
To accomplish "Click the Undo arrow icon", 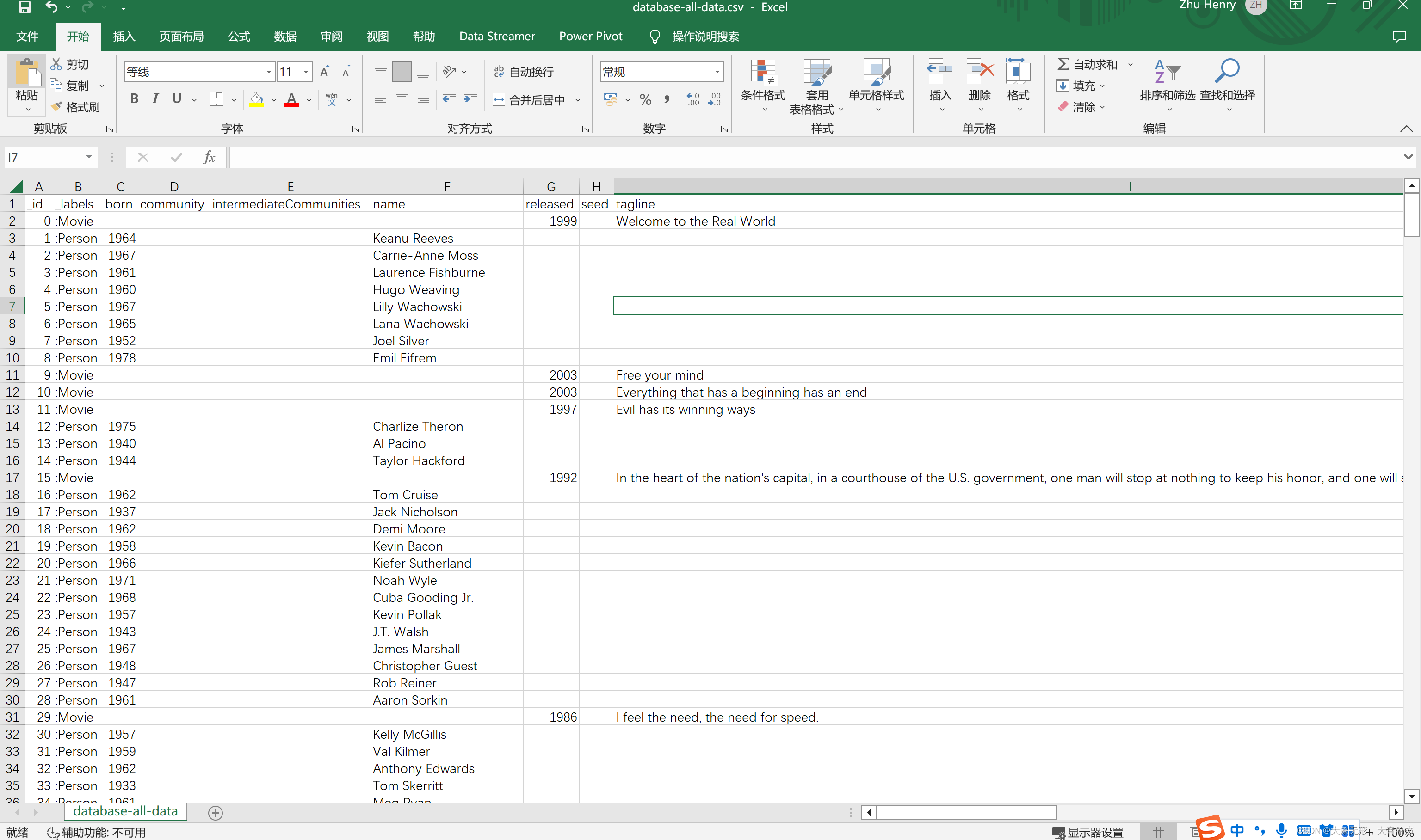I will click(51, 7).
